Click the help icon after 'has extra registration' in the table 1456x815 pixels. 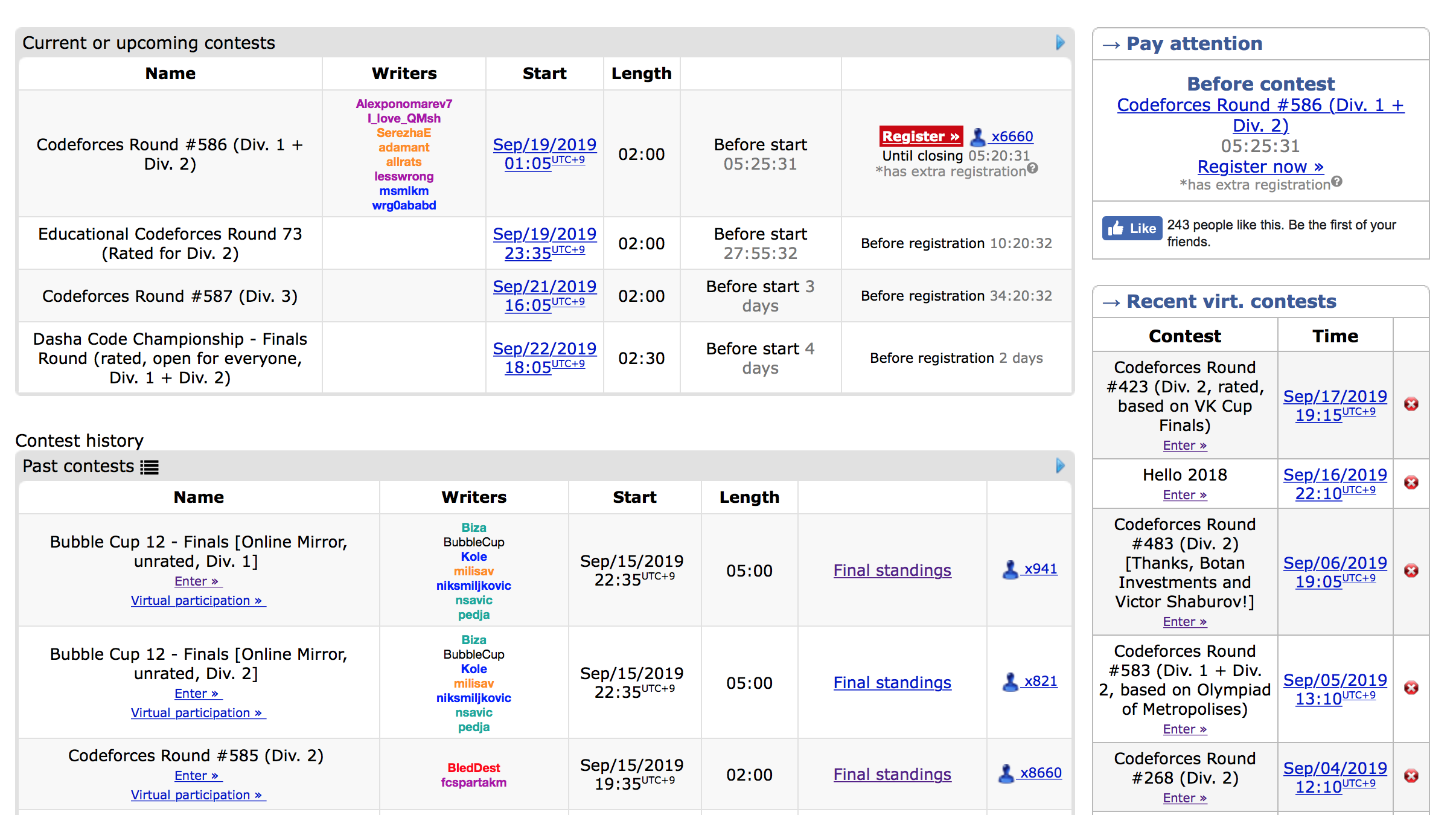1033,168
